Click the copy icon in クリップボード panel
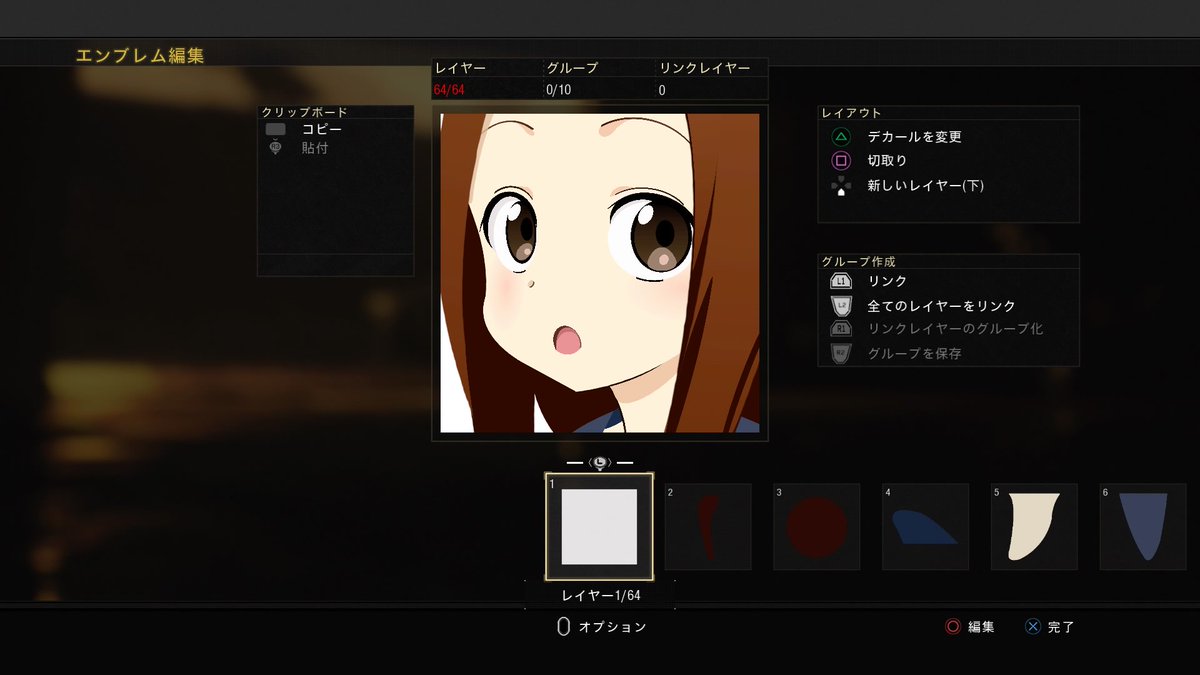 tap(276, 129)
